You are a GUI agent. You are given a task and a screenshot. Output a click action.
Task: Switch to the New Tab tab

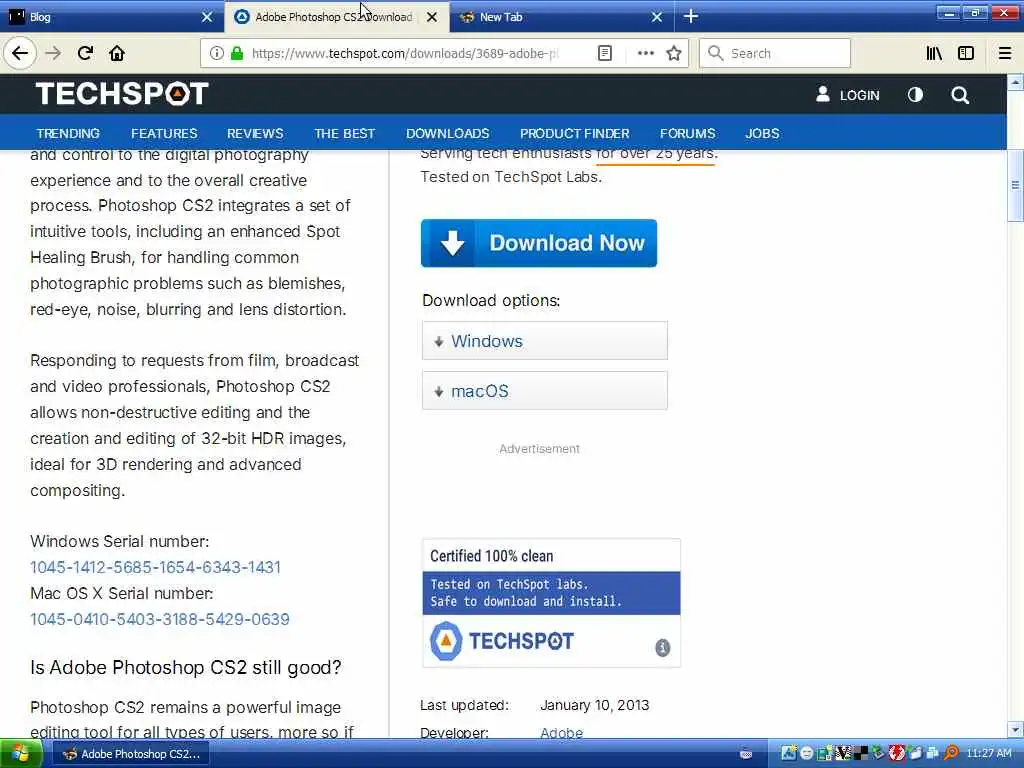(560, 17)
